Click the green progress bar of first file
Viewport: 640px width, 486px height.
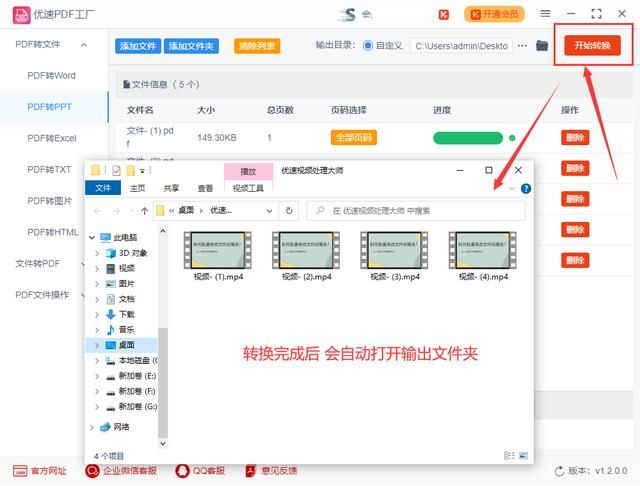(x=468, y=138)
